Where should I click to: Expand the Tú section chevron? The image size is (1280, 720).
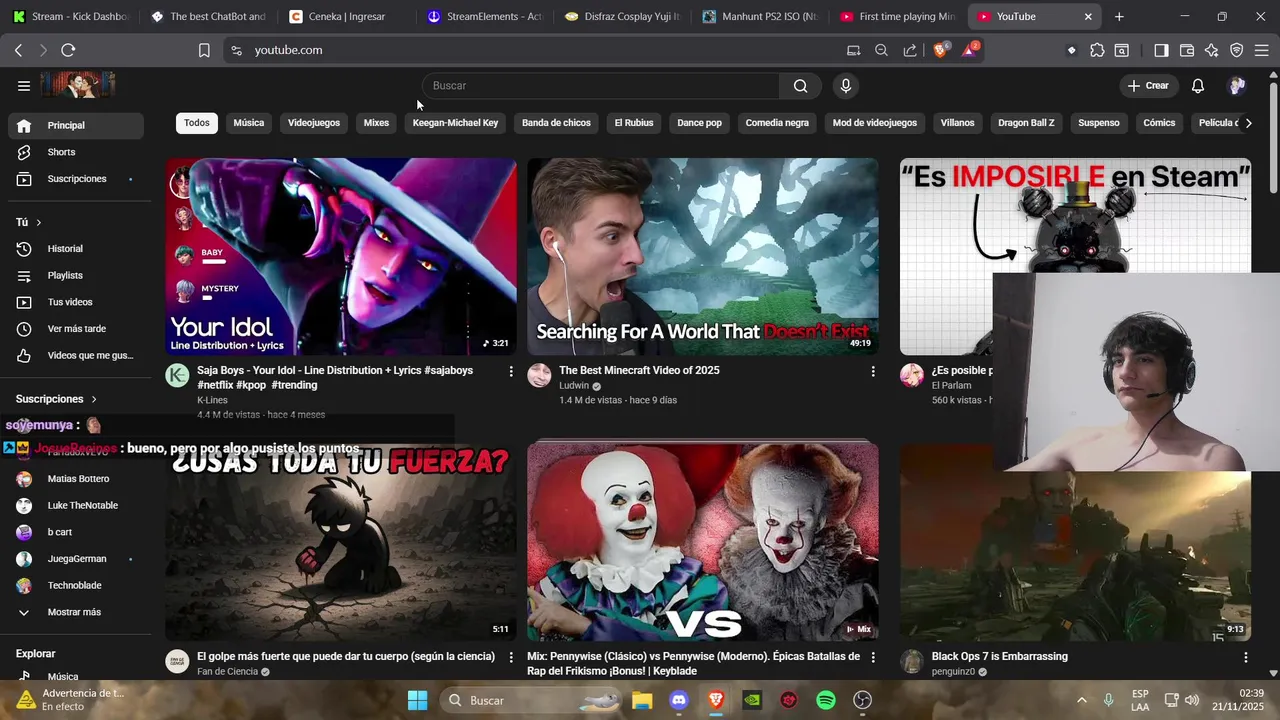click(39, 222)
